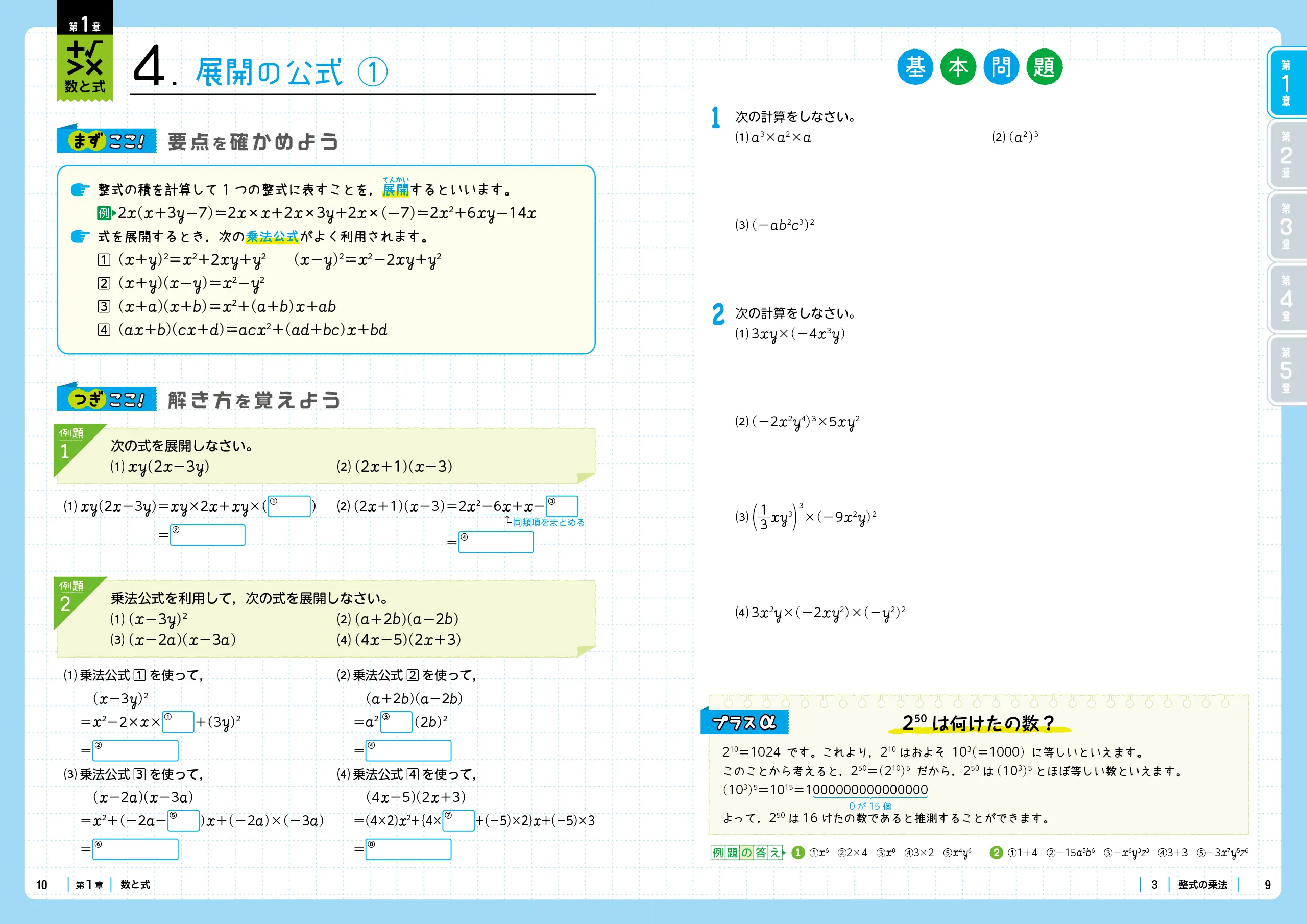Image resolution: width=1307 pixels, height=924 pixels.
Task: Click blank ④ below 同類項をまとめる
Action: tap(496, 542)
